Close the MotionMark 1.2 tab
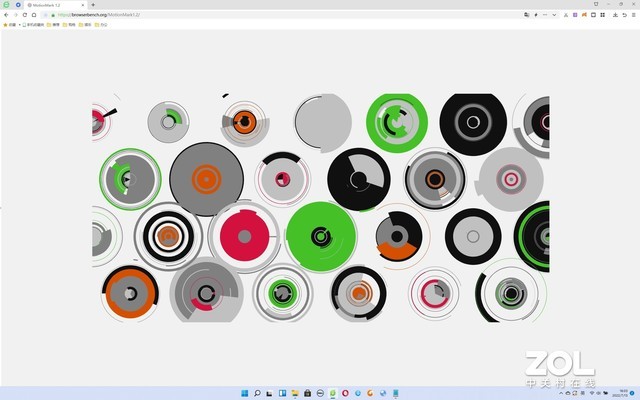Viewport: 640px width, 400px height. point(83,5)
